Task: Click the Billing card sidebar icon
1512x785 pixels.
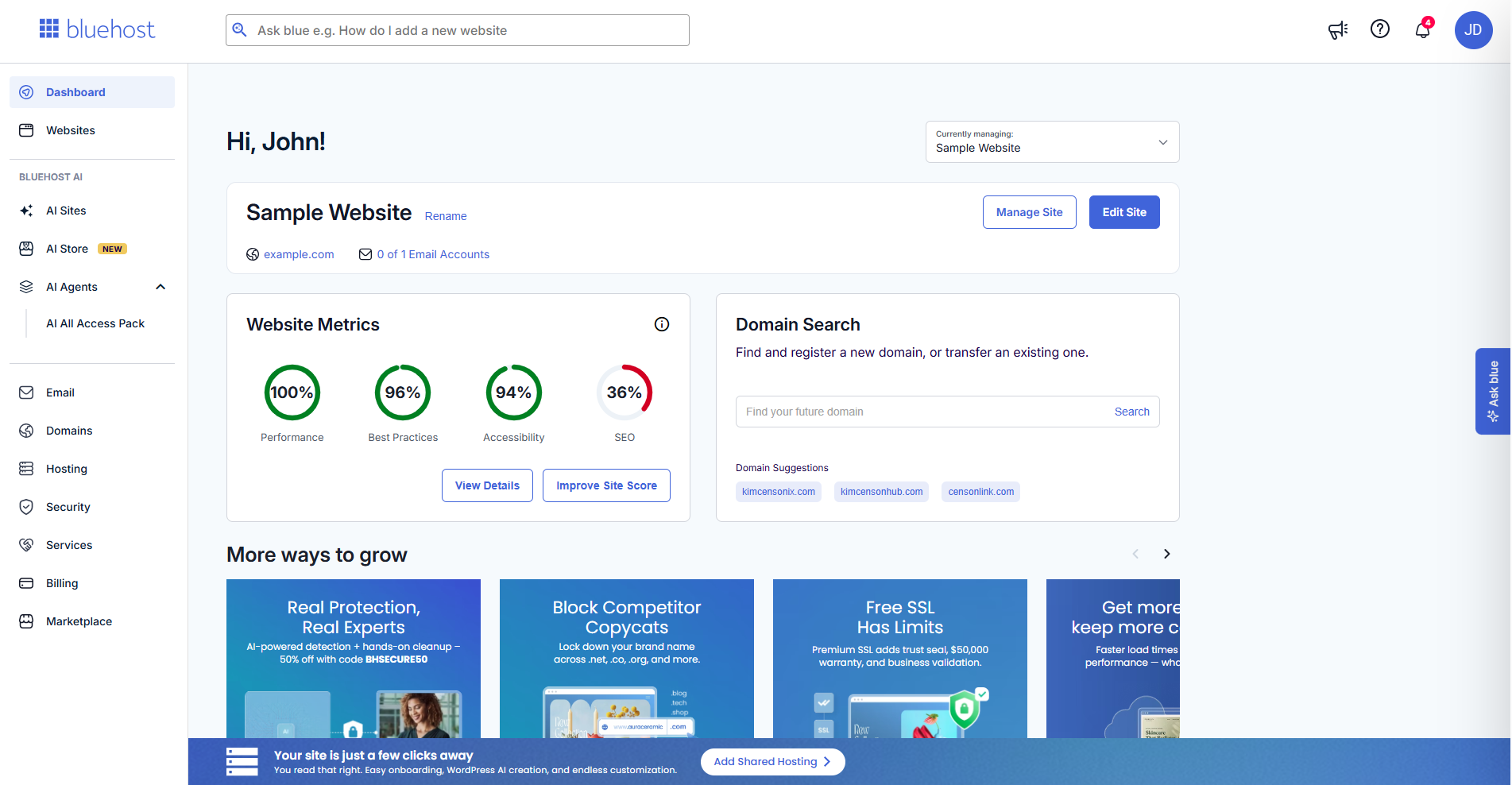Action: [26, 583]
